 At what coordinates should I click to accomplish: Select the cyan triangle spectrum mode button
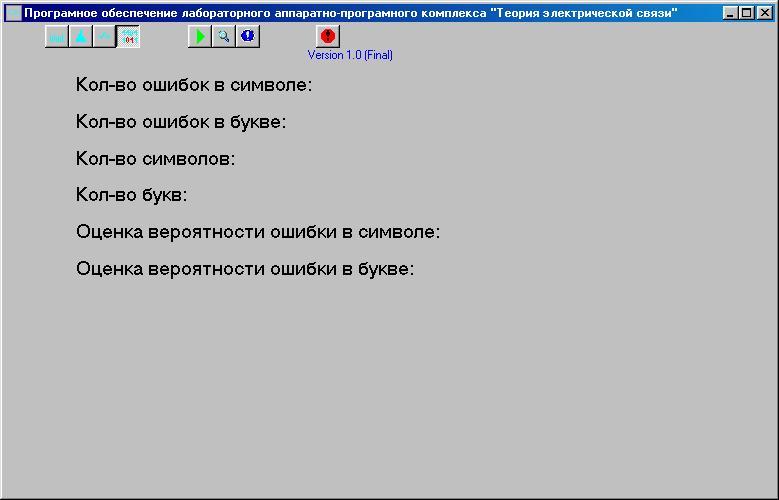80,37
